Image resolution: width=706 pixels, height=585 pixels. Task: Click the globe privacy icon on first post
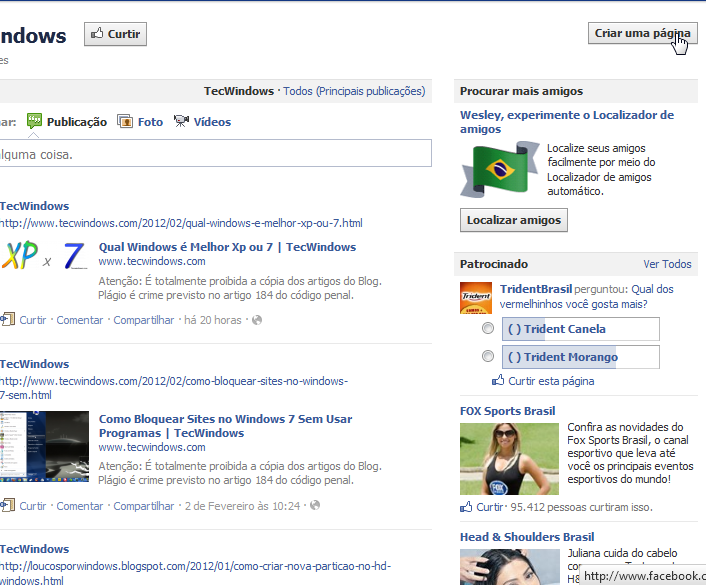coord(257,320)
